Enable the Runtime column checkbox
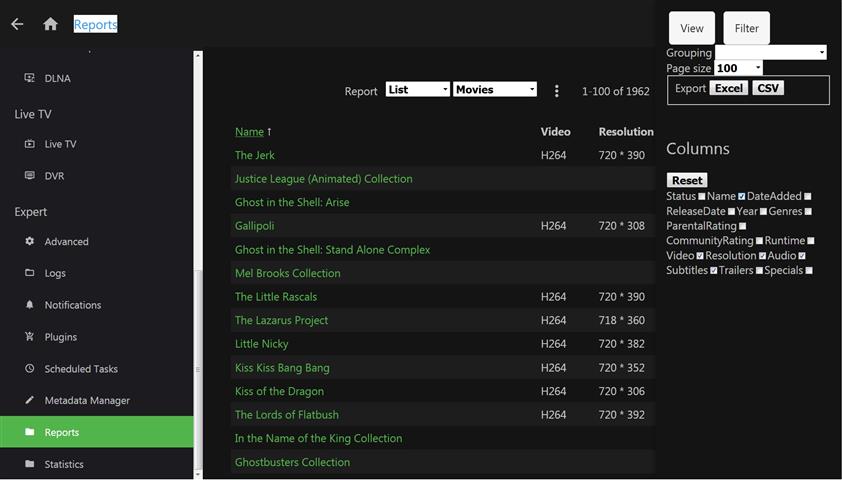Image resolution: width=842 pixels, height=480 pixels. point(811,241)
